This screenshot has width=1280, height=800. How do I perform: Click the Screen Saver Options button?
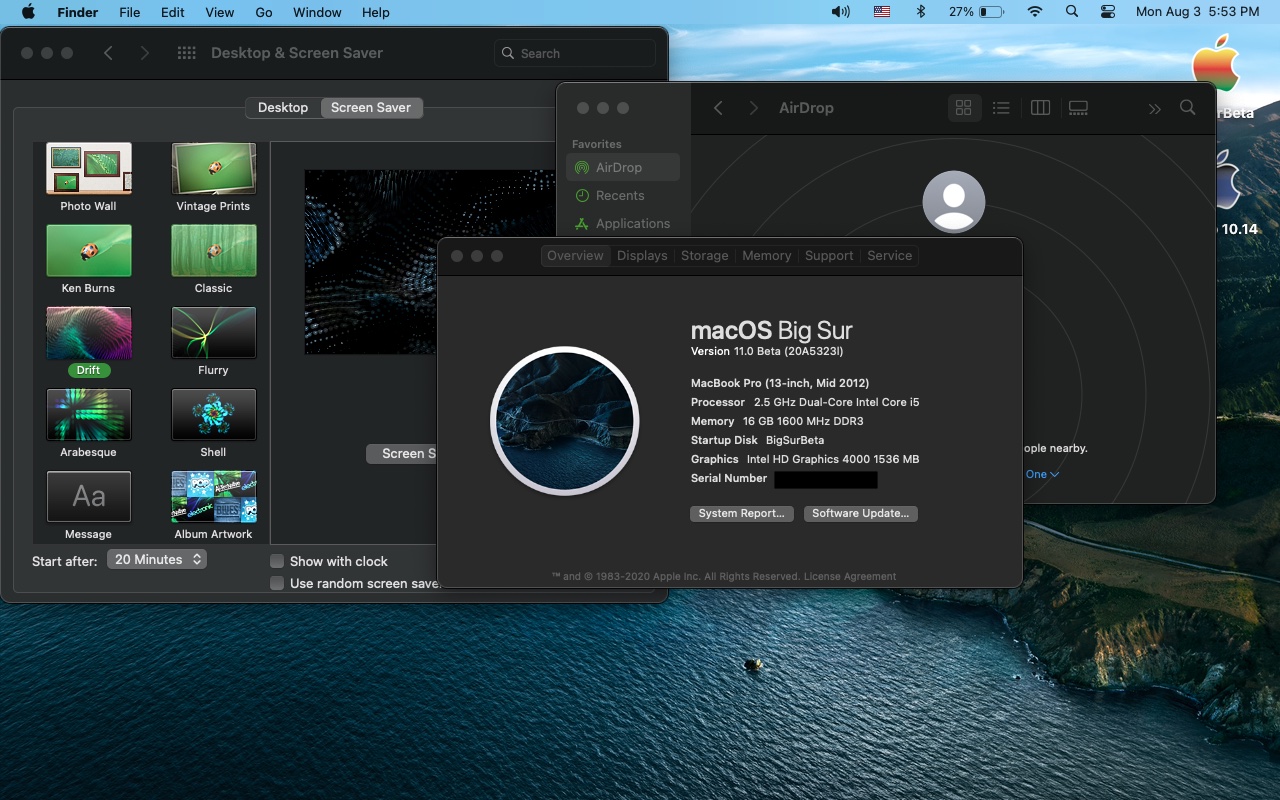(x=402, y=453)
